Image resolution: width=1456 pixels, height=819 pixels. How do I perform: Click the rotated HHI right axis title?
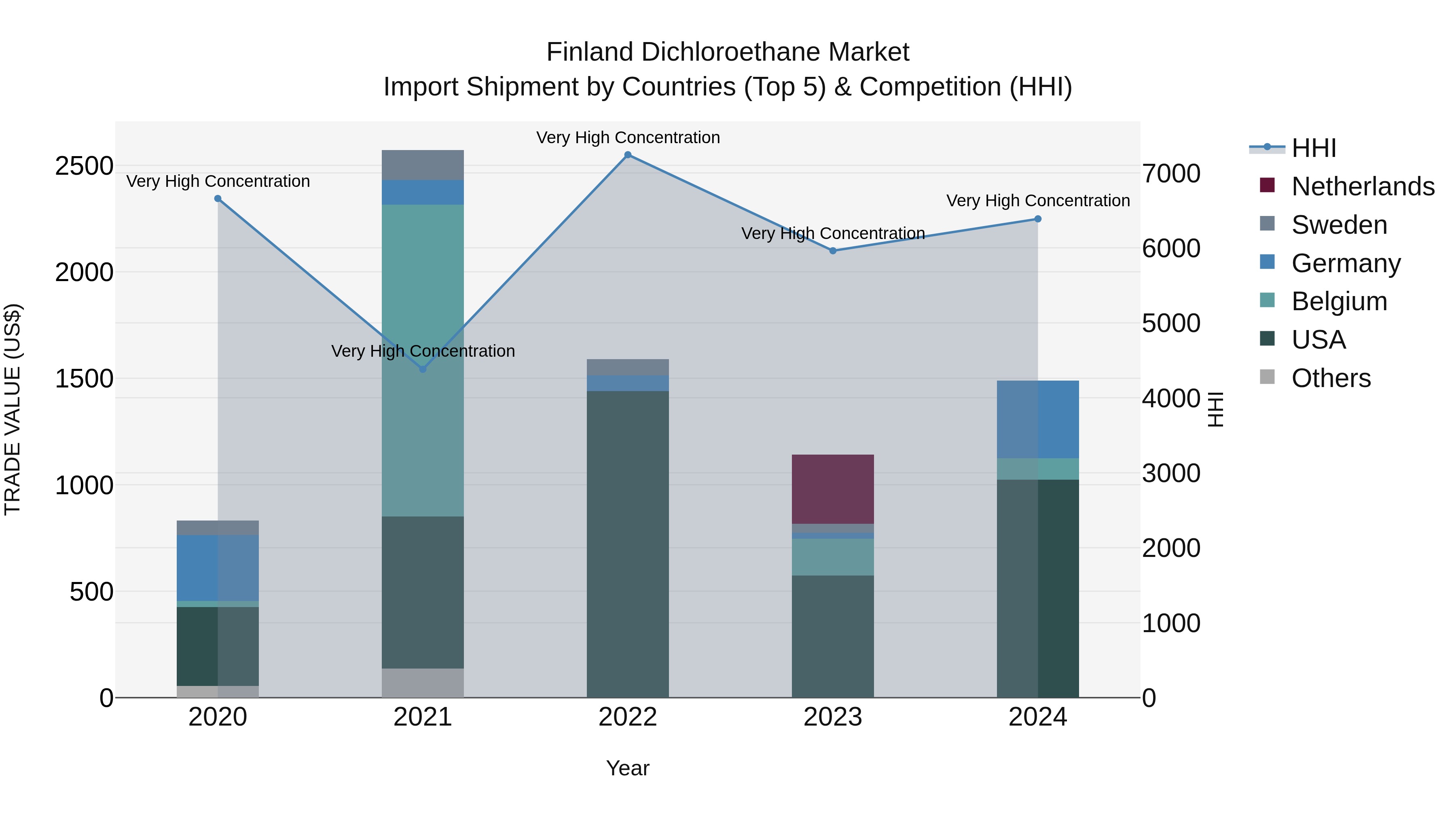click(x=1215, y=409)
